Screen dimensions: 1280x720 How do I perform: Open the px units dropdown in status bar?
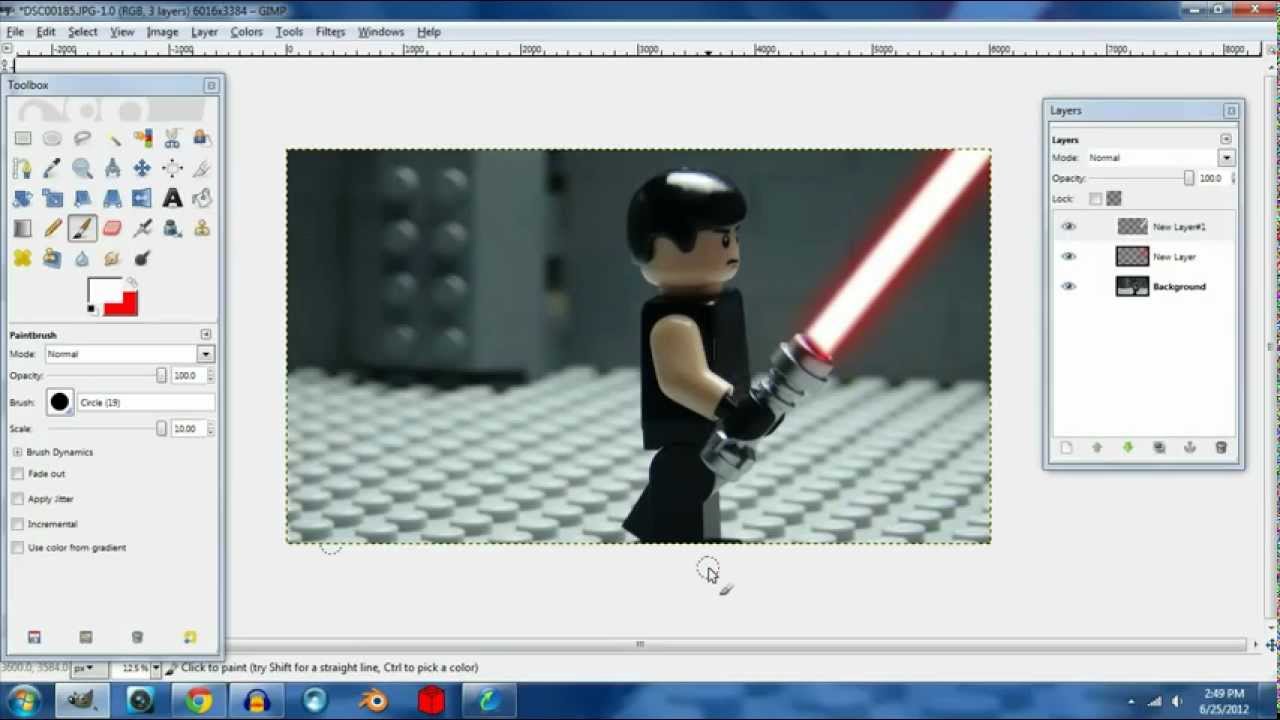(89, 668)
